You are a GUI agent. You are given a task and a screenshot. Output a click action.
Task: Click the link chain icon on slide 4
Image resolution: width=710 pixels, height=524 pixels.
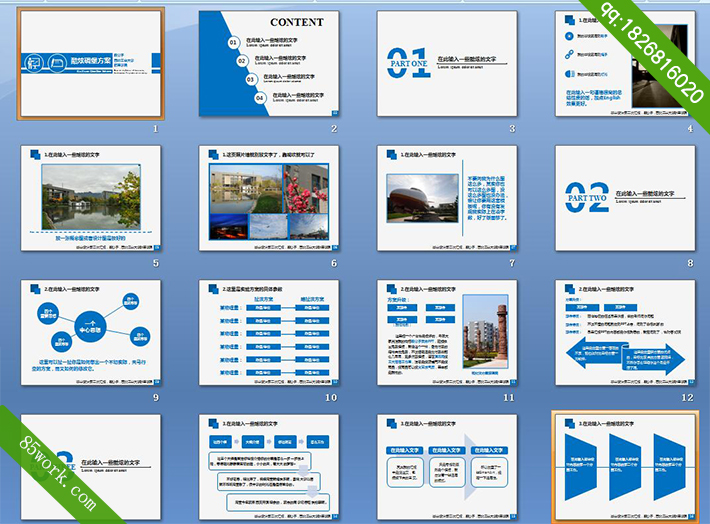click(x=569, y=54)
